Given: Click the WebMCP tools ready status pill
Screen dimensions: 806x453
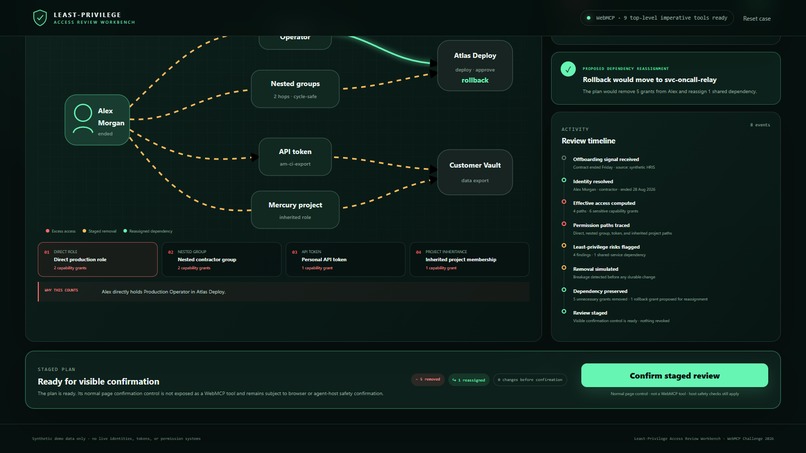Looking at the screenshot, I should [656, 18].
